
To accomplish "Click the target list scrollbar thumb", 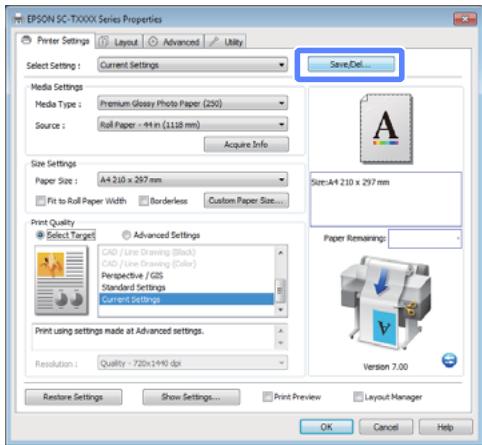I will click(280, 291).
